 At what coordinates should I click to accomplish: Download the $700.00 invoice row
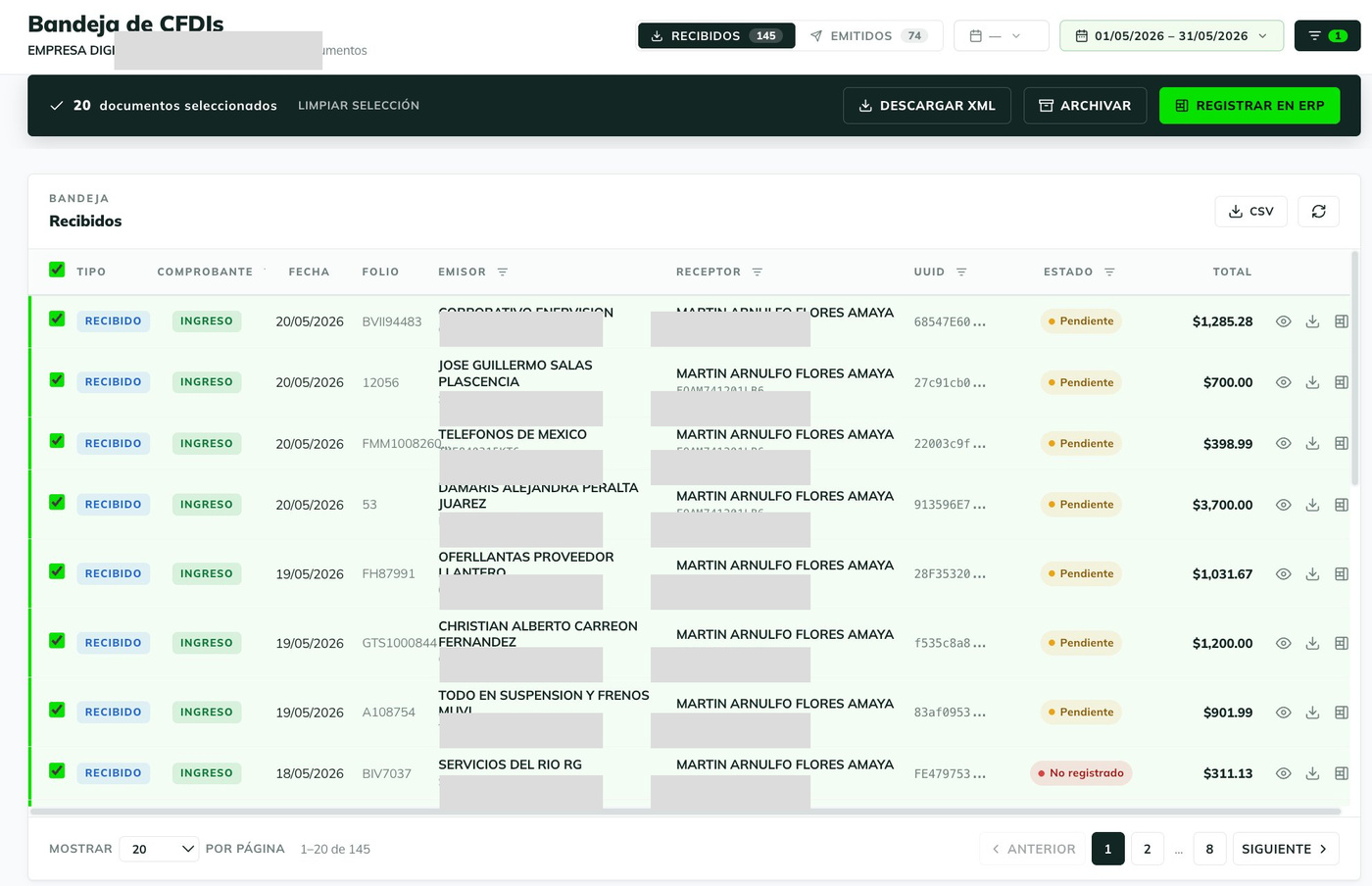coord(1312,382)
